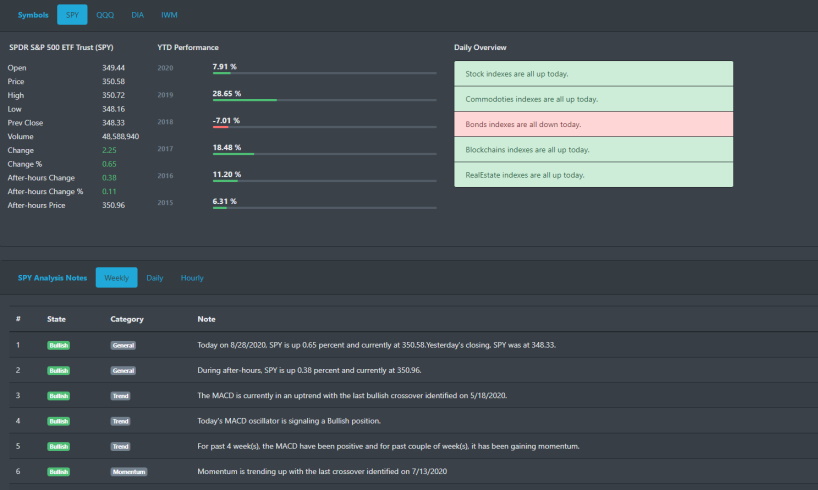Click the State column header
818x490 pixels.
click(x=56, y=319)
